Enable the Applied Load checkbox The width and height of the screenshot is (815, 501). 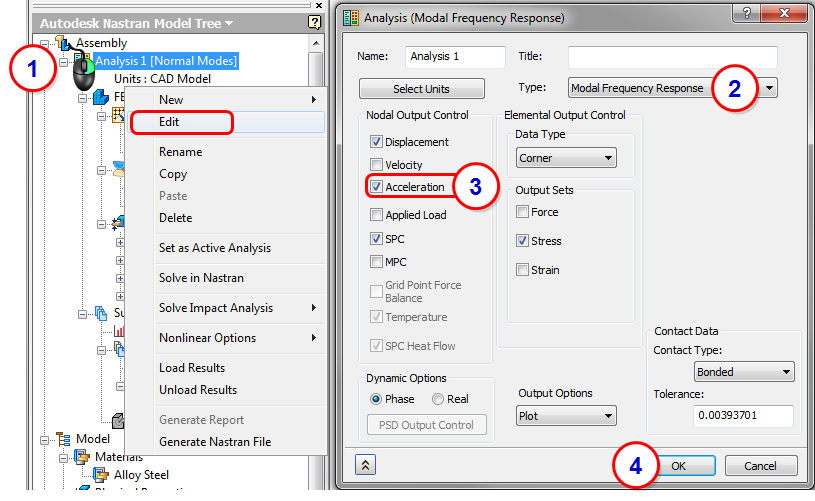point(376,215)
